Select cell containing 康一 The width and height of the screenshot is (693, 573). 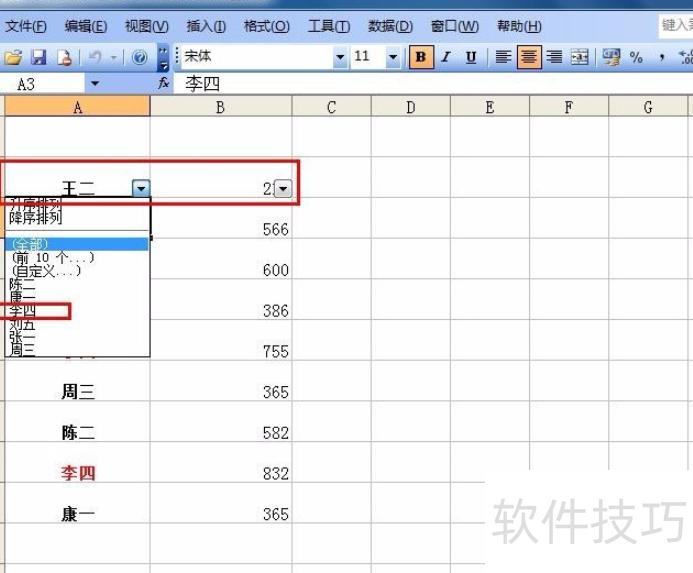click(77, 503)
